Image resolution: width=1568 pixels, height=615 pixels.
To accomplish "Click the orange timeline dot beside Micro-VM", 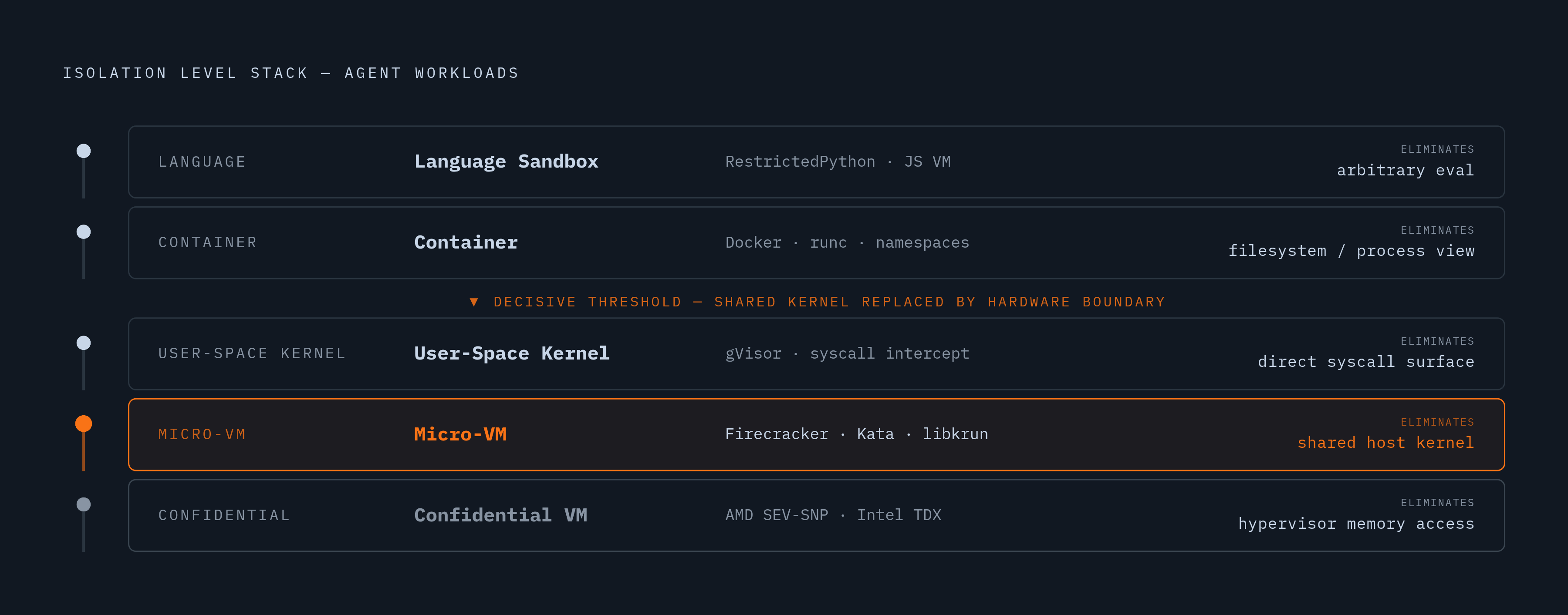I will click(x=83, y=423).
